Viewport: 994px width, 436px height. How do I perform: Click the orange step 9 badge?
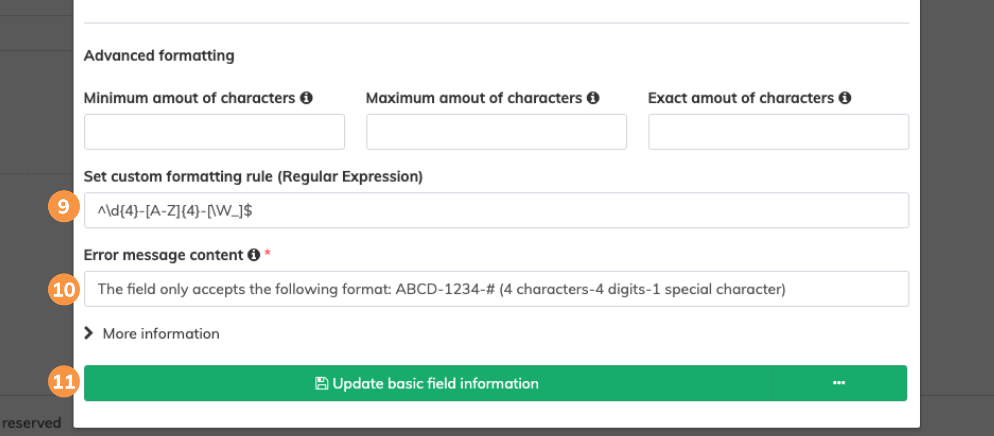(x=63, y=209)
